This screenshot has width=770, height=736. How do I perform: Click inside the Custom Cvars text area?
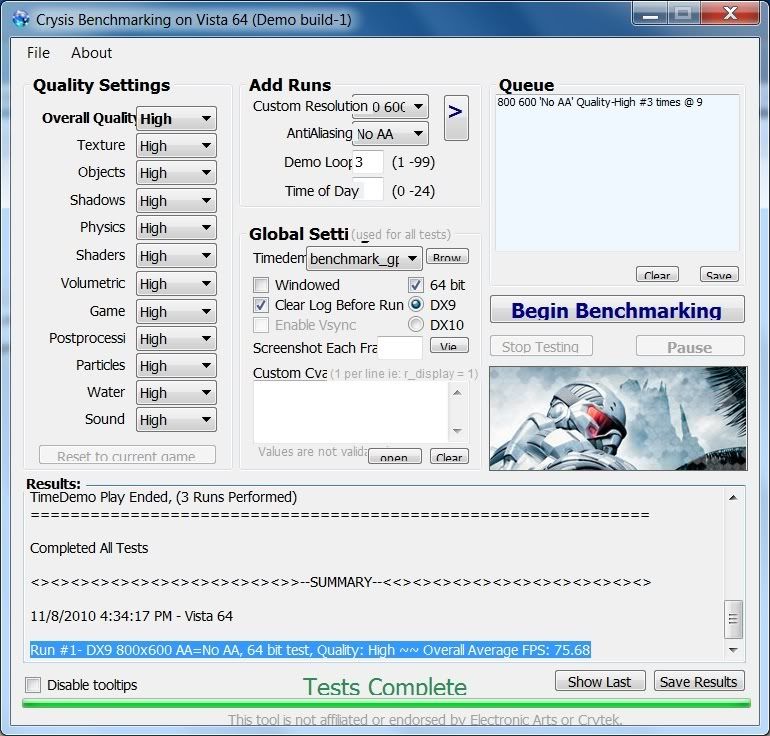pos(351,412)
